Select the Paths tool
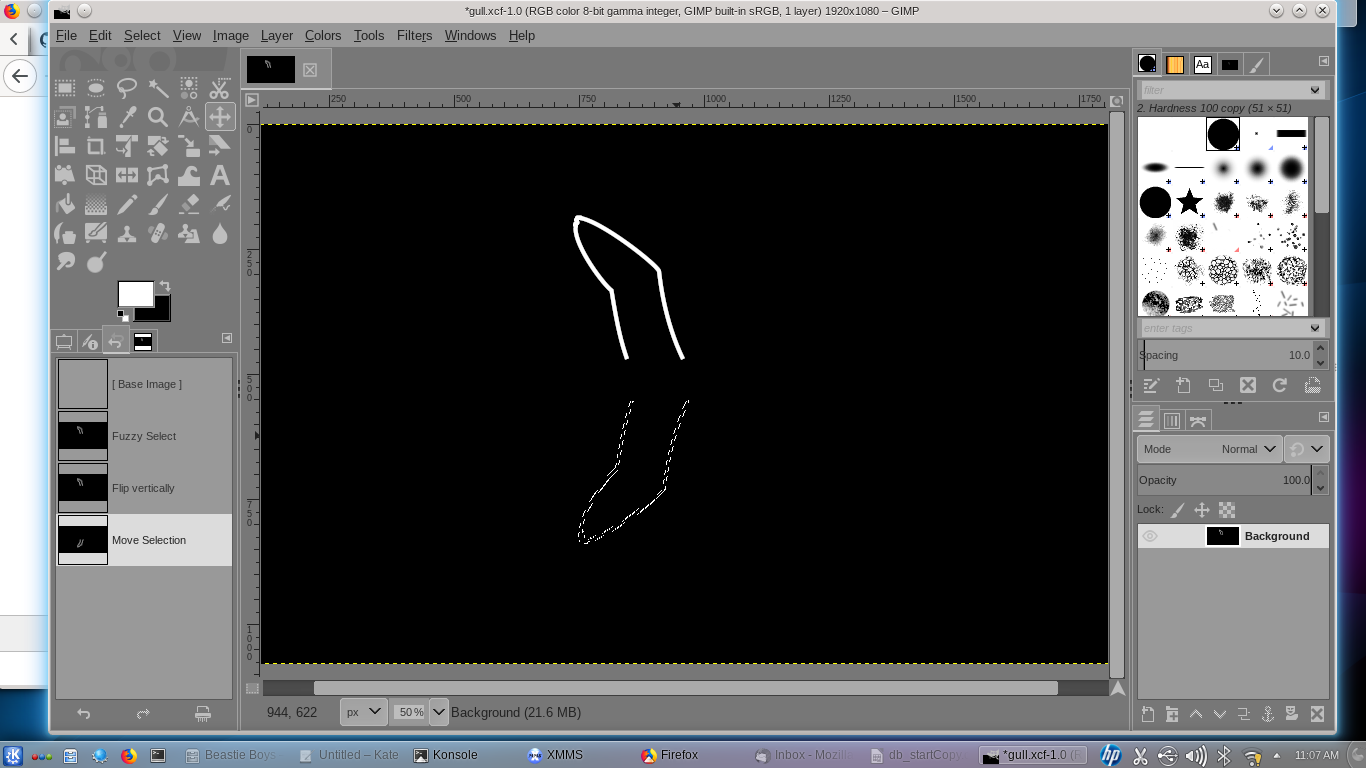The width and height of the screenshot is (1366, 768). pos(96,117)
